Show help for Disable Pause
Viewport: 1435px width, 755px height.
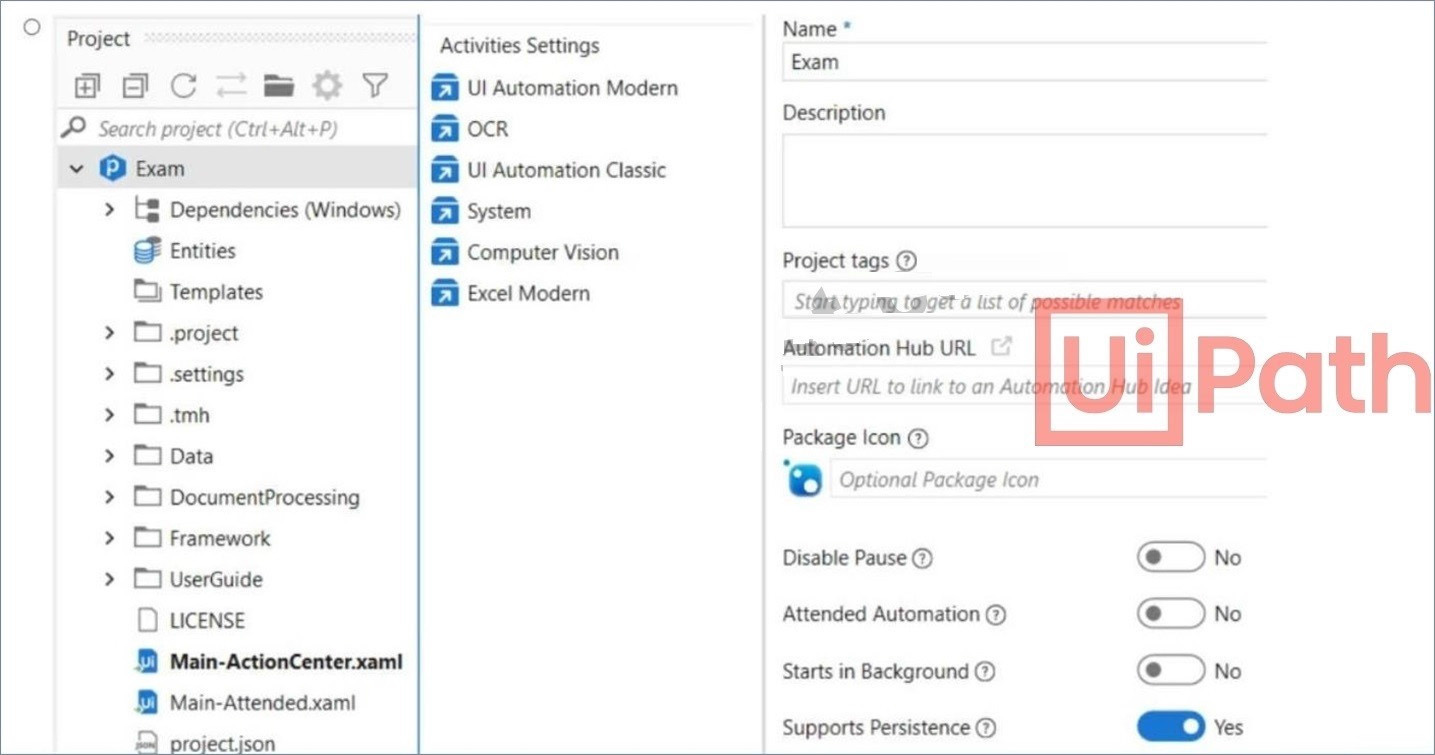pos(923,558)
